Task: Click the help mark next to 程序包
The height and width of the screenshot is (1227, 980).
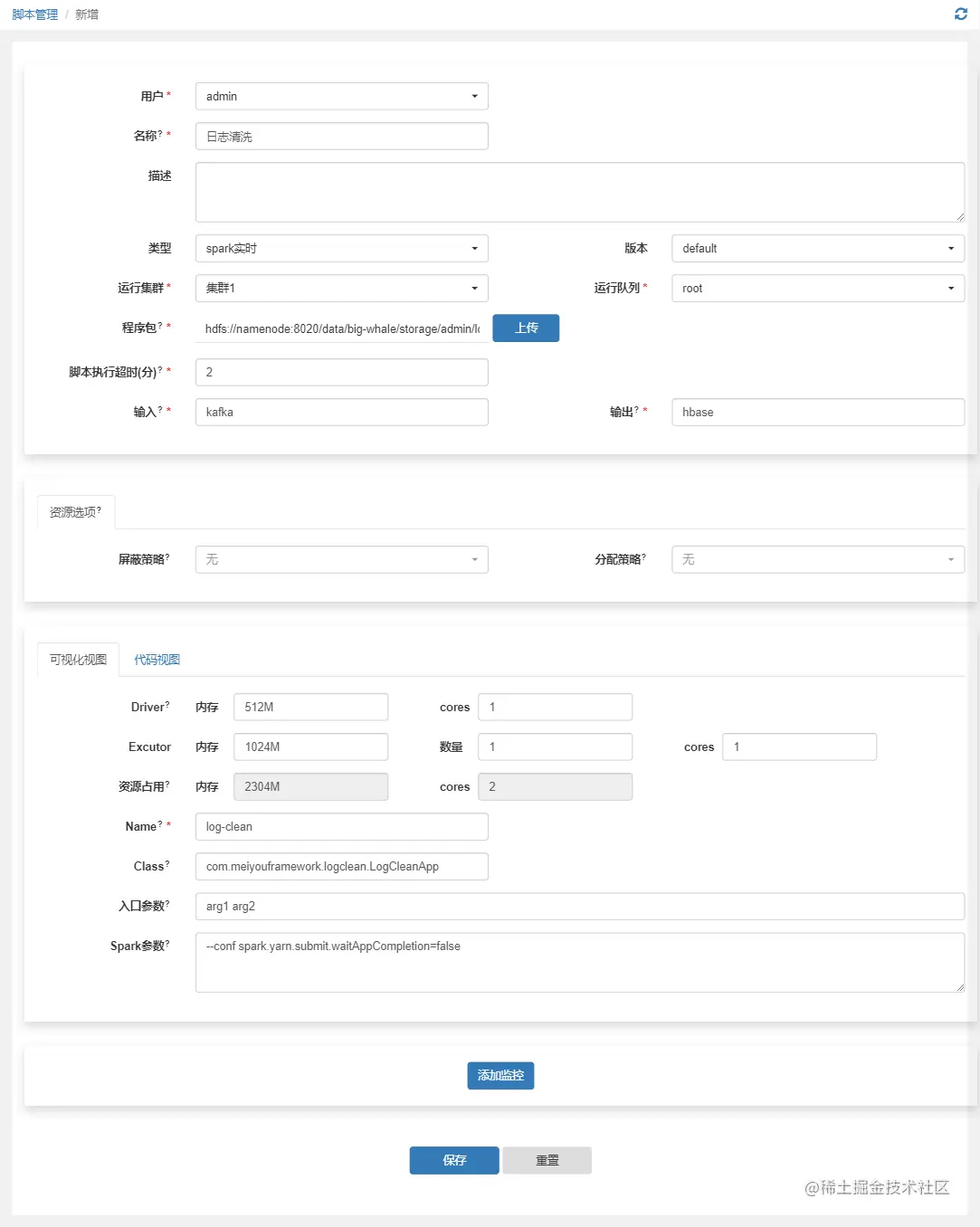Action: pyautogui.click(x=160, y=325)
